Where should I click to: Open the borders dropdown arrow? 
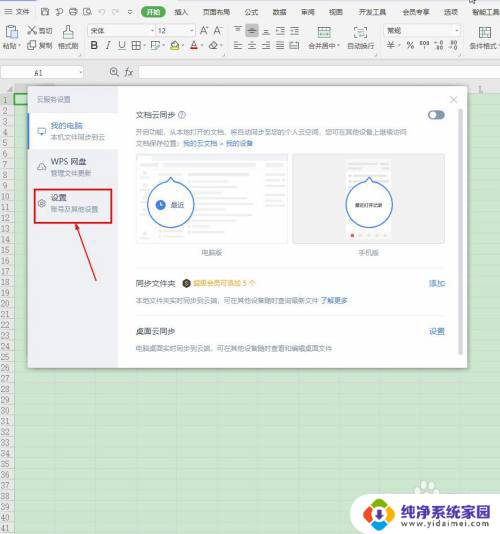click(x=144, y=45)
